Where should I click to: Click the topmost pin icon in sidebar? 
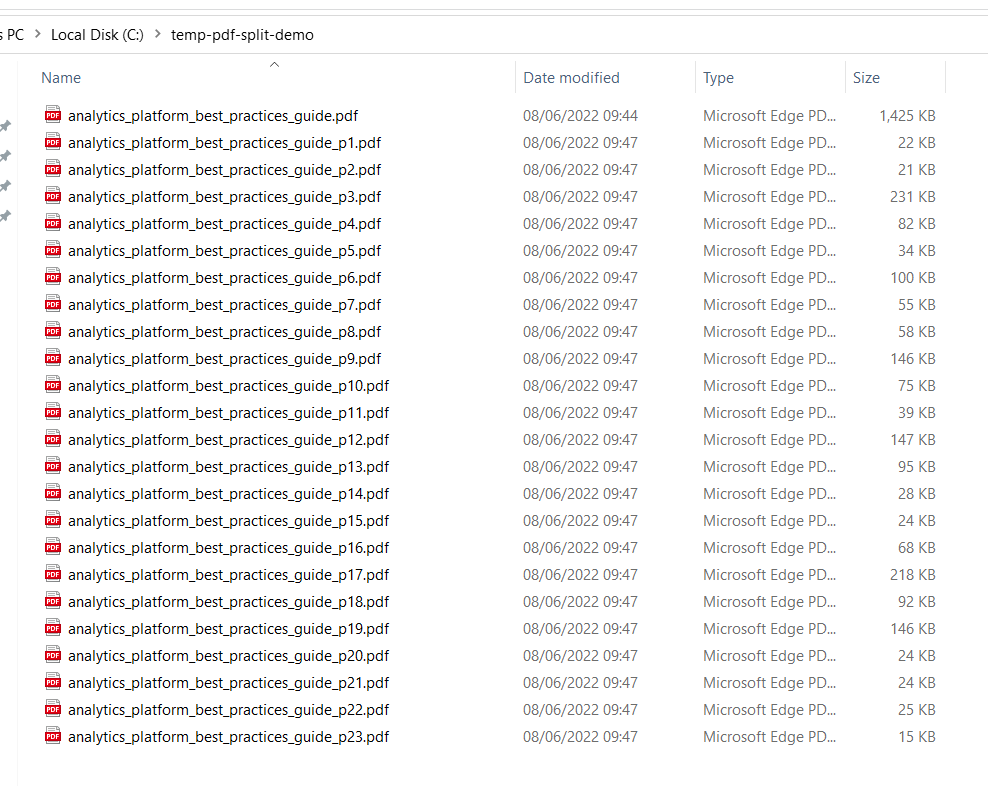(x=5, y=126)
